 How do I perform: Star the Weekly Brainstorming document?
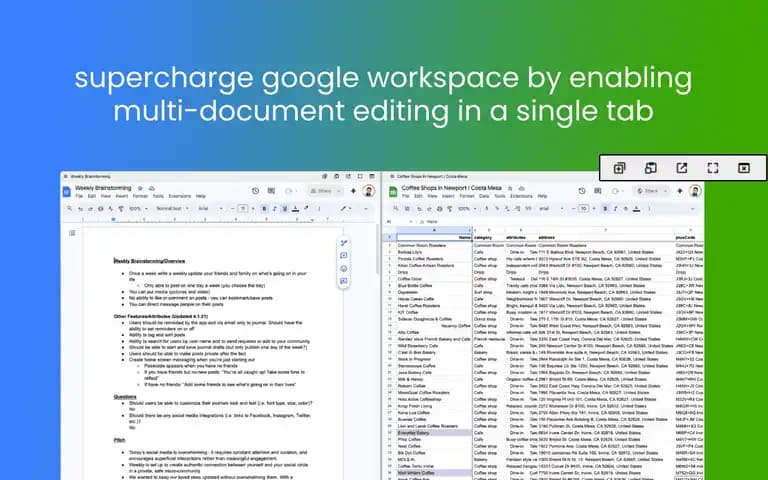point(140,188)
